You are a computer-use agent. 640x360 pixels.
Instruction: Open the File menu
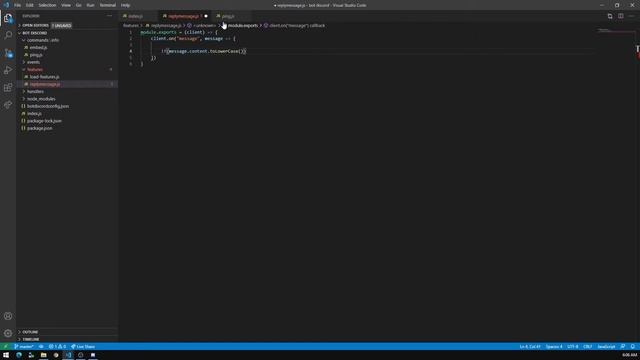point(18,5)
